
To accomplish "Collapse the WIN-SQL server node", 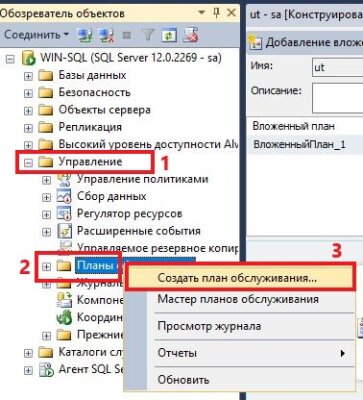I will [11, 59].
